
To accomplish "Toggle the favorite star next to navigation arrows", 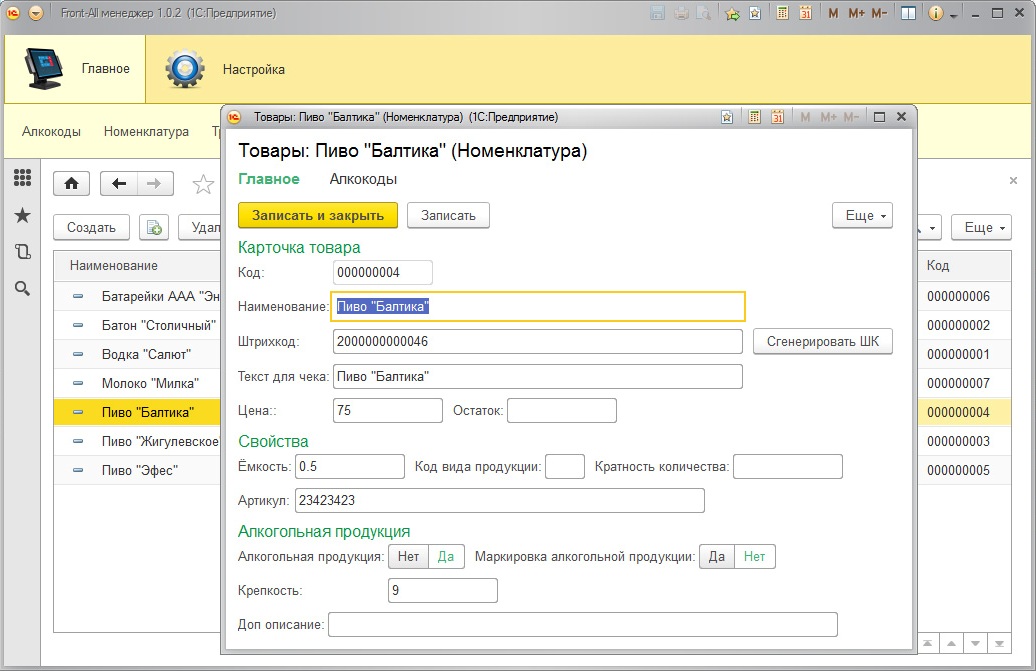I will [203, 184].
